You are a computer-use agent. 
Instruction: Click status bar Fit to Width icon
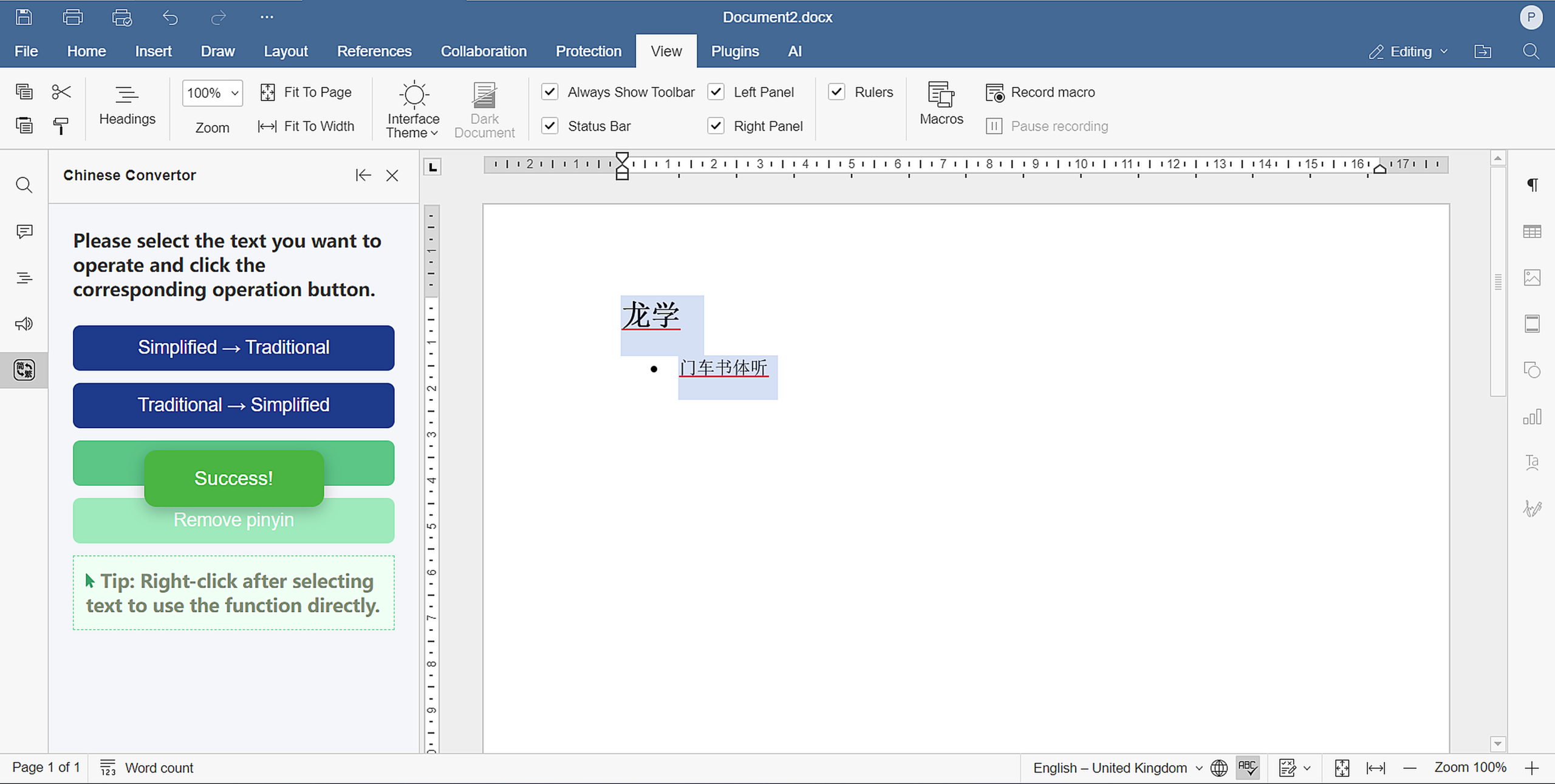pos(1376,768)
